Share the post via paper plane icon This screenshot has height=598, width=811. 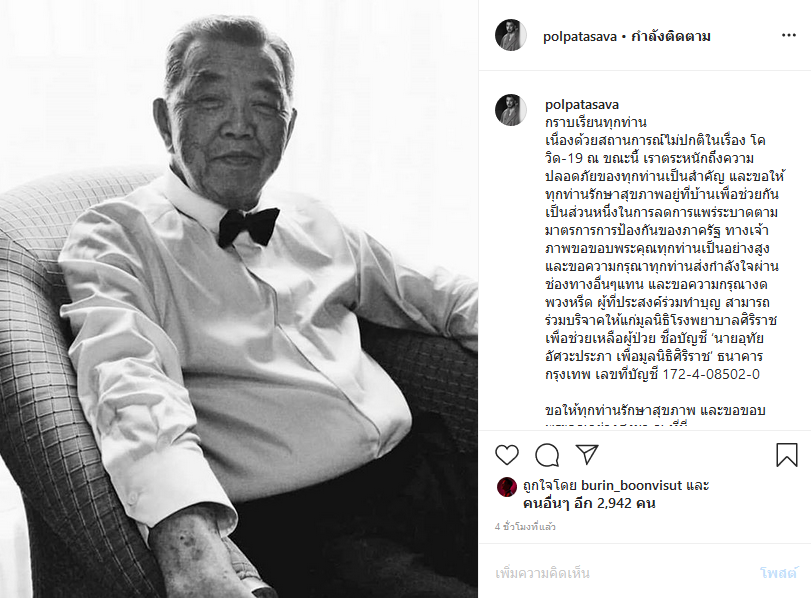[x=587, y=454]
